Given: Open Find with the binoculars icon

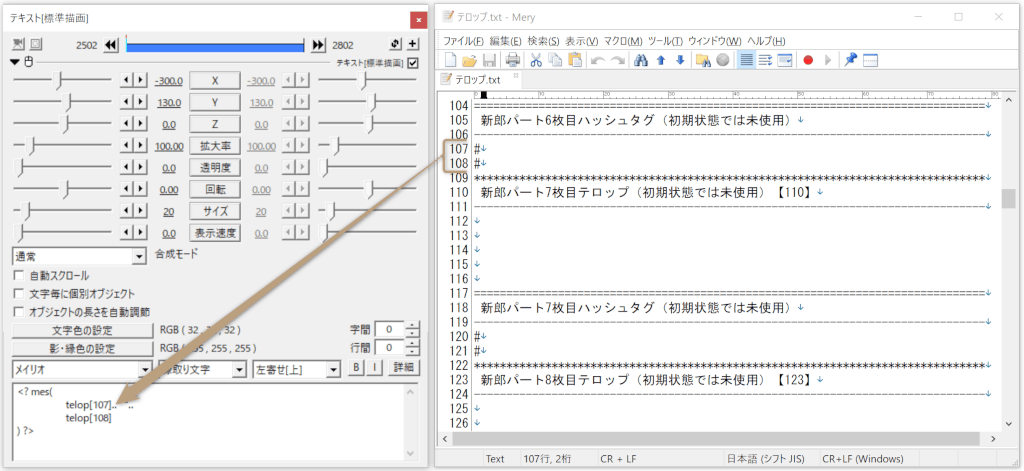Looking at the screenshot, I should point(641,60).
